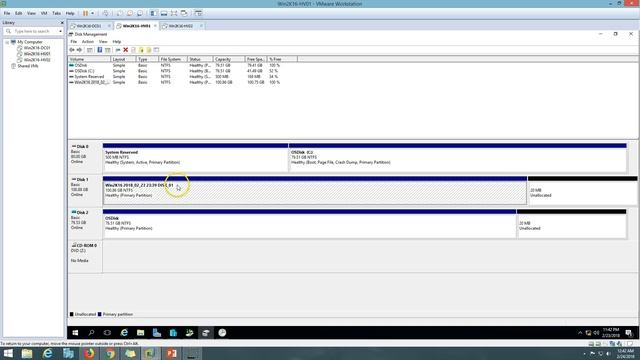Open the dropdown arrow next to the pause button
This screenshot has height=360, width=640.
92,13
